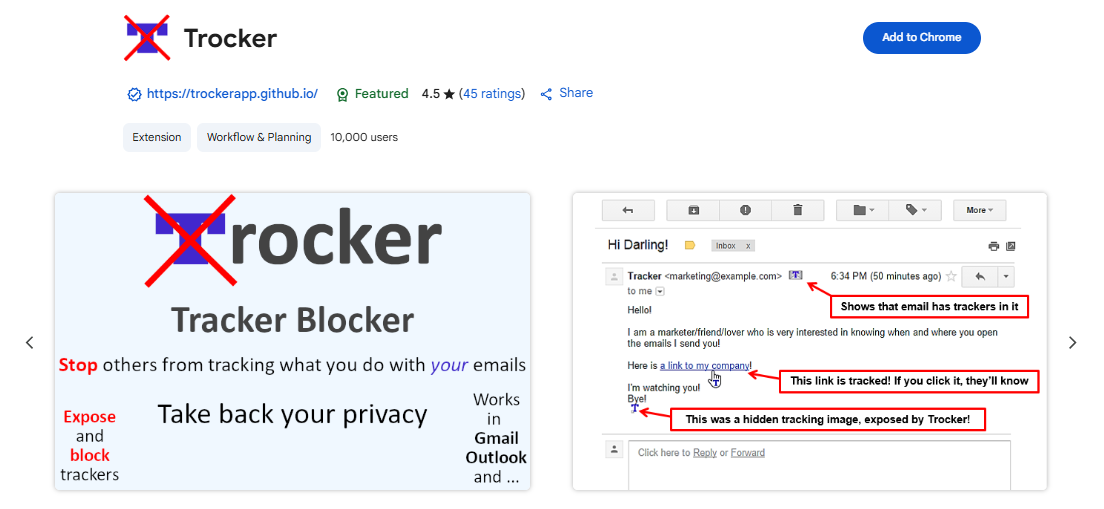This screenshot has height=509, width=1104.
Task: Toggle the star on the Tracker email
Action: pos(951,276)
